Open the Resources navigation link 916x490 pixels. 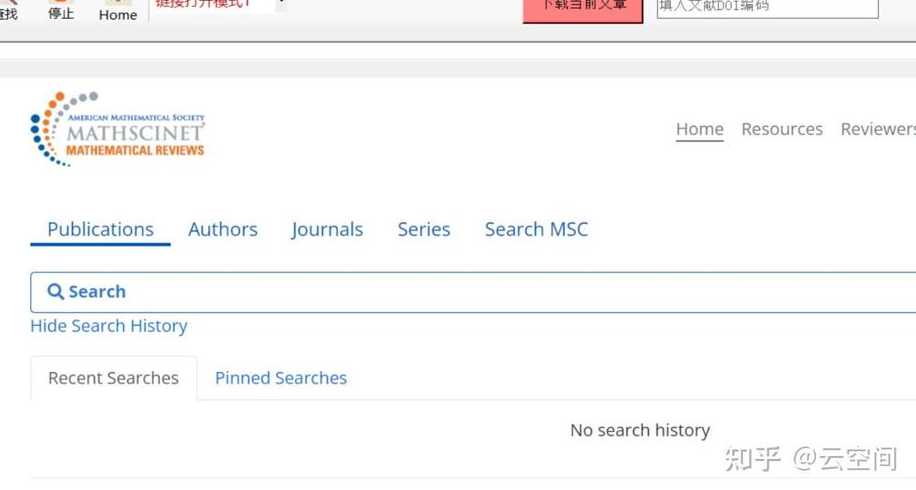tap(782, 129)
